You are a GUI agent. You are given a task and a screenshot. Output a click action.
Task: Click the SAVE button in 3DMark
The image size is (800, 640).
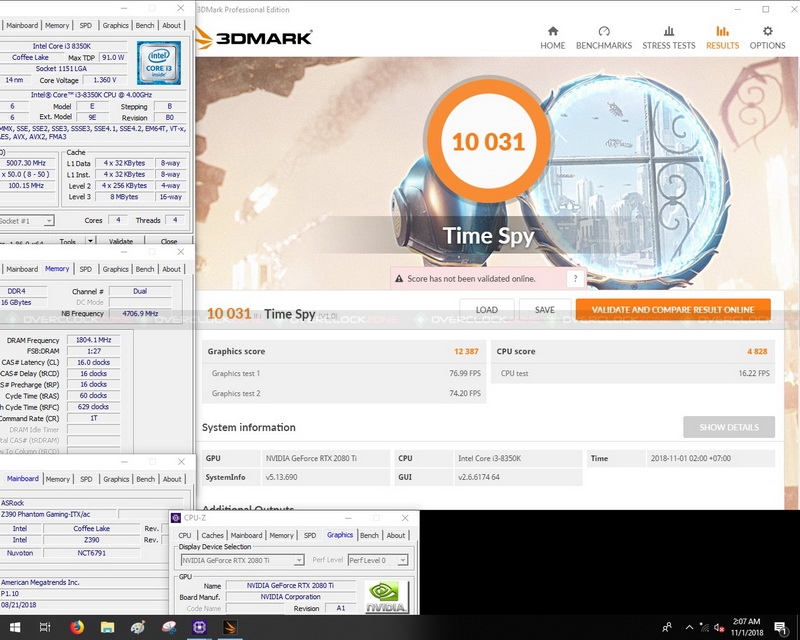544,310
